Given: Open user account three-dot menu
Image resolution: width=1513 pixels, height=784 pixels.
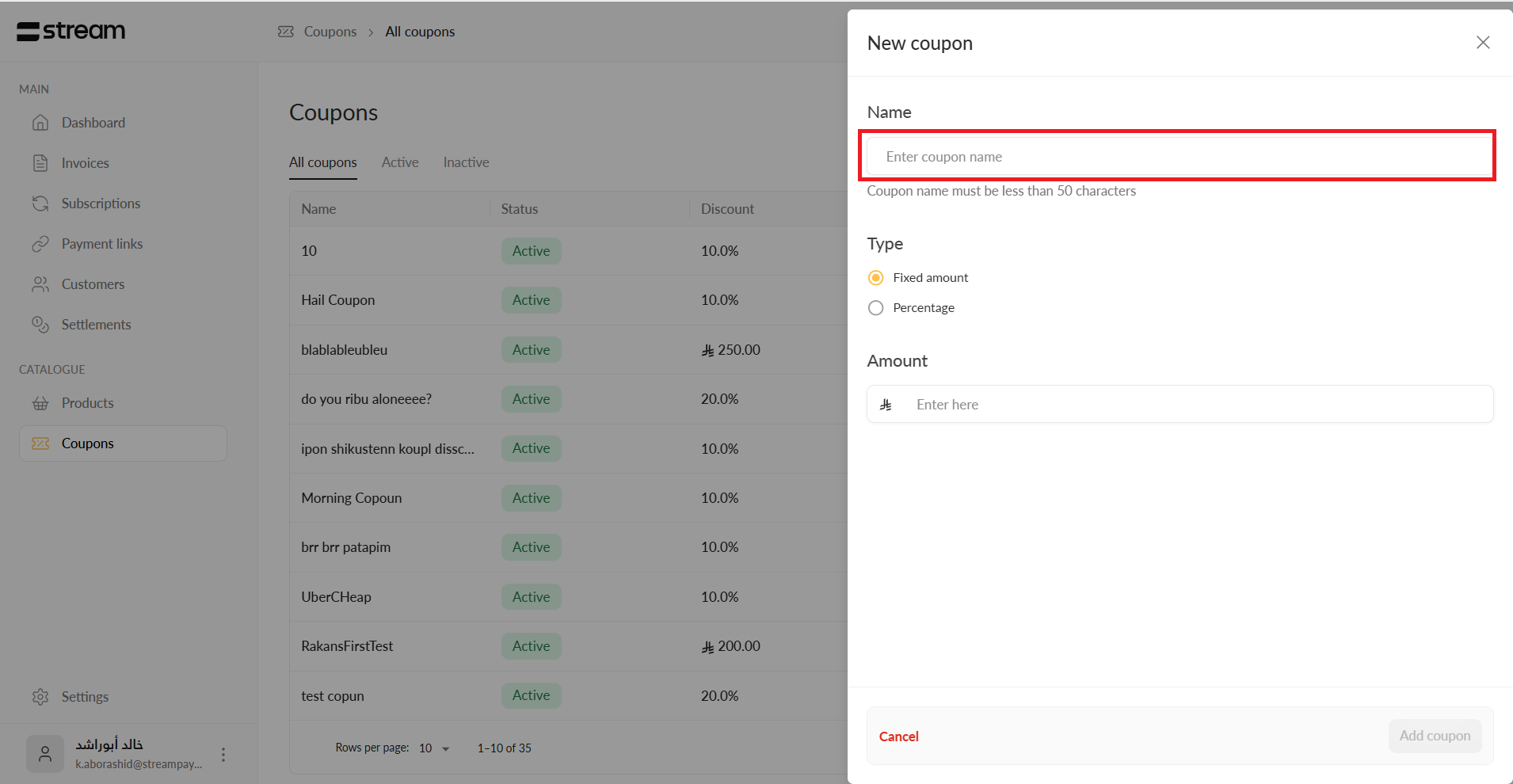Looking at the screenshot, I should pyautogui.click(x=223, y=755).
